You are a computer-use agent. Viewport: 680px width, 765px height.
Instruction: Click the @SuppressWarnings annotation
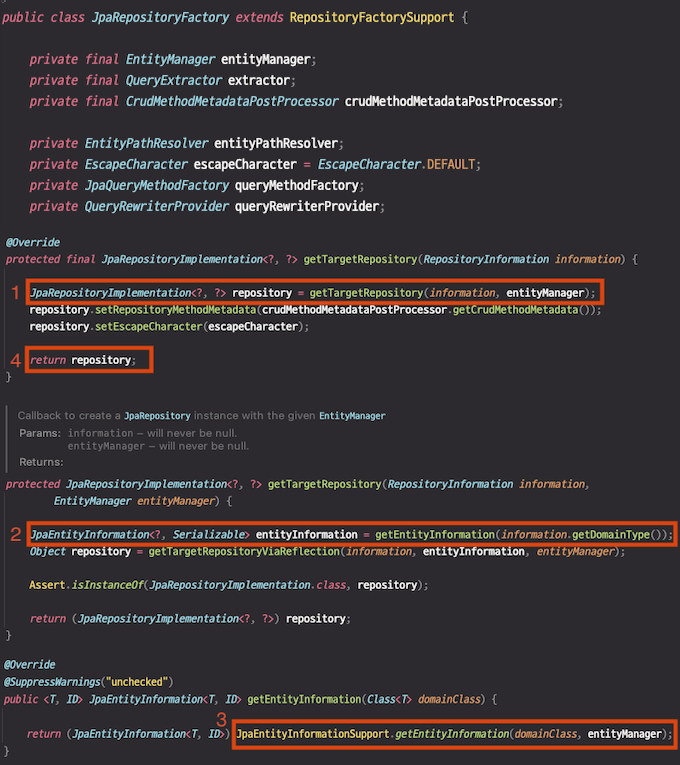[x=52, y=682]
